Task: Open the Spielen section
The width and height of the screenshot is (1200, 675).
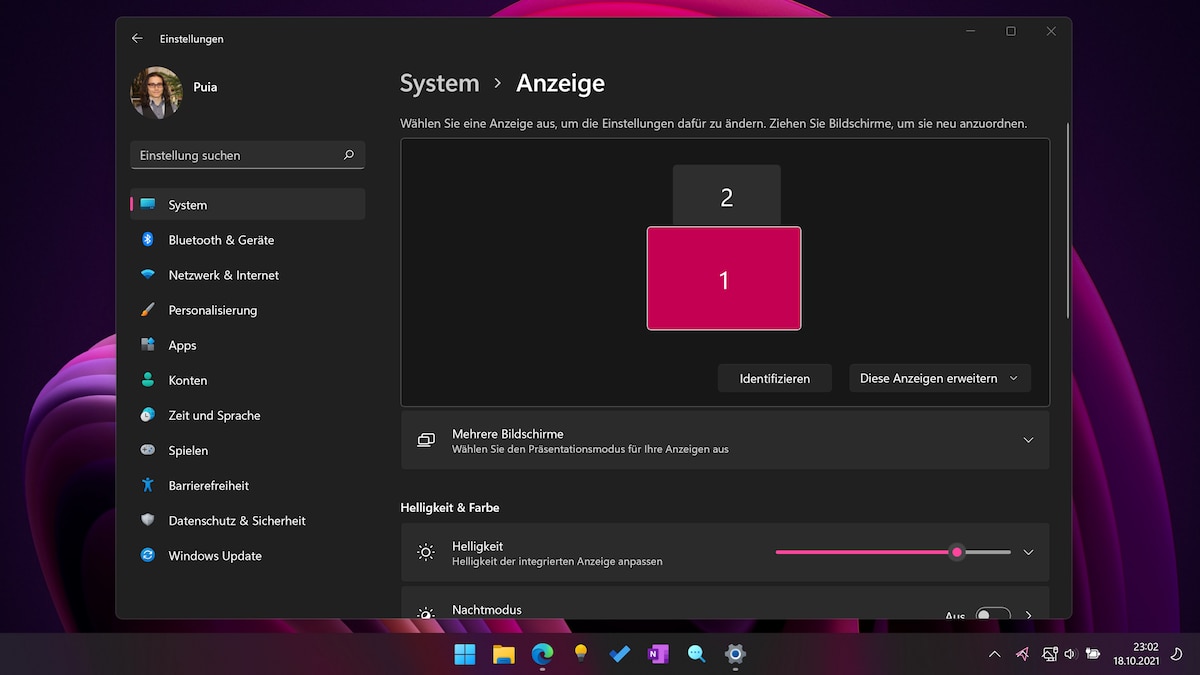Action: (x=188, y=450)
